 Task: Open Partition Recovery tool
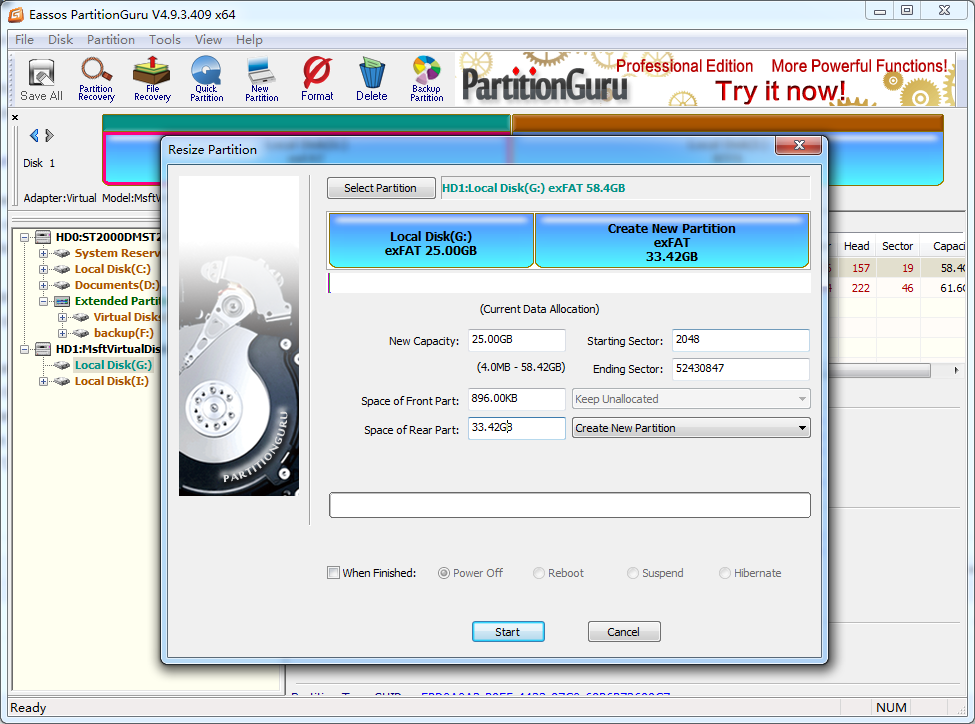tap(96, 80)
